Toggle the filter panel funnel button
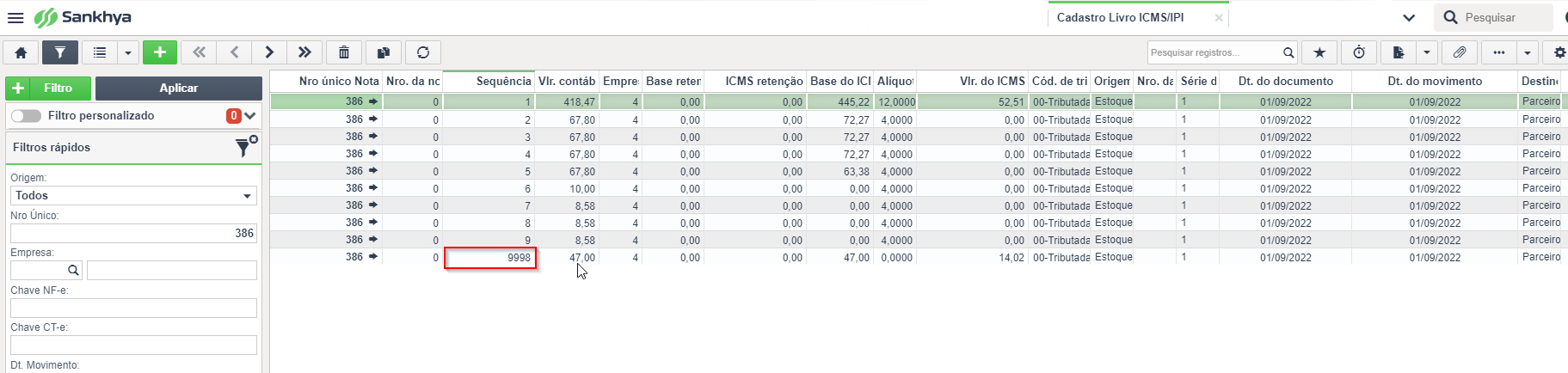Image resolution: width=1568 pixels, height=373 pixels. pos(59,52)
